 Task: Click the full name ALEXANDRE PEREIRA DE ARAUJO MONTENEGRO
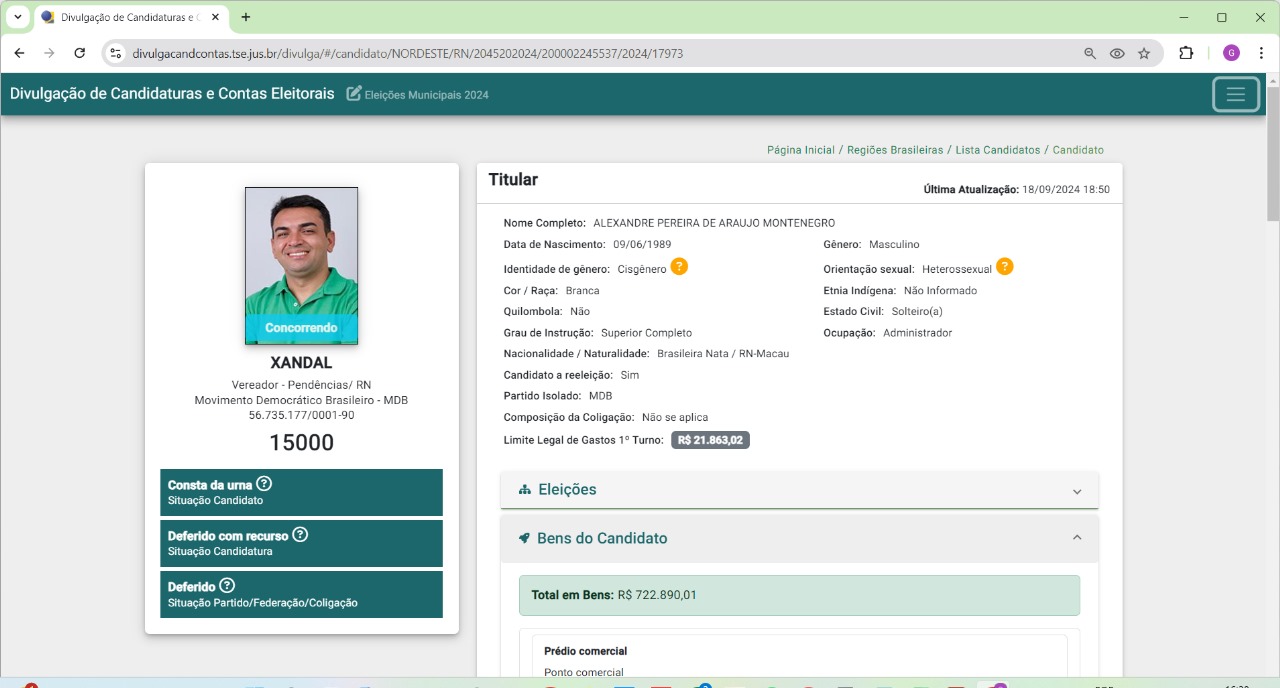pyautogui.click(x=714, y=223)
